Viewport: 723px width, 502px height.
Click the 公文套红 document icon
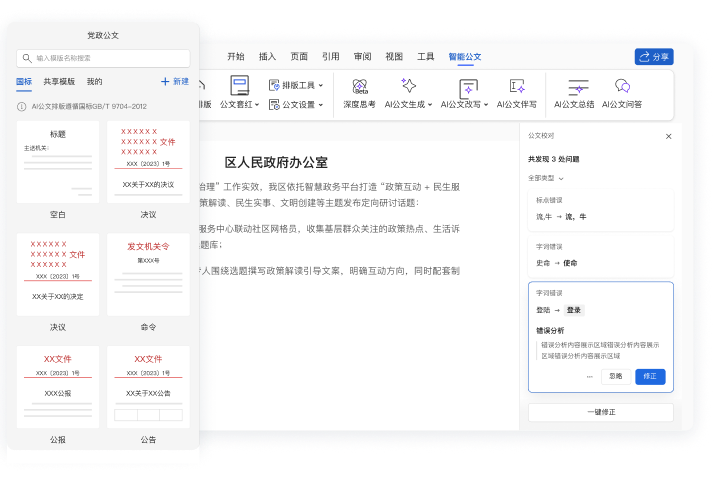(x=239, y=86)
